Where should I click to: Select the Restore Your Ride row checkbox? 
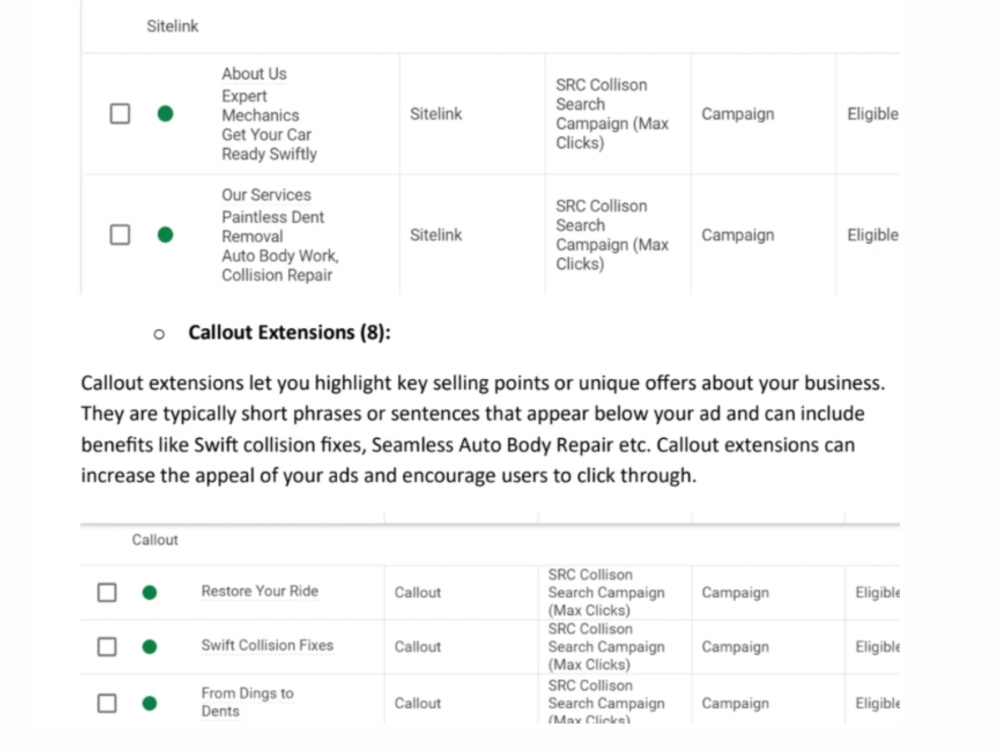click(x=107, y=592)
